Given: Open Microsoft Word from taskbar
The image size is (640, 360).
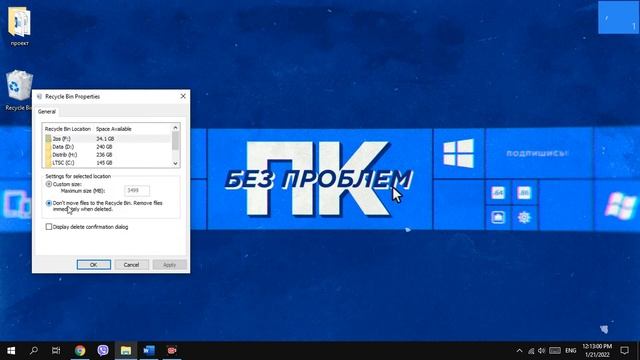Looking at the screenshot, I should click(x=149, y=350).
